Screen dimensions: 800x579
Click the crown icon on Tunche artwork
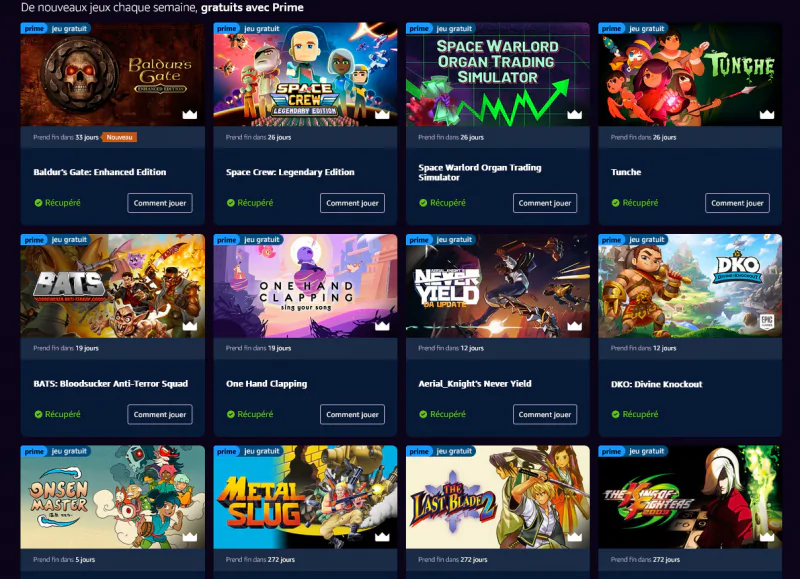[767, 114]
